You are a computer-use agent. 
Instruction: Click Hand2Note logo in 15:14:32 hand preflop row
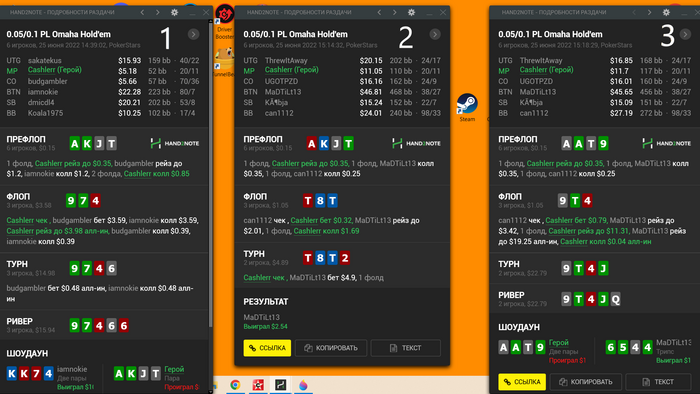coord(416,143)
